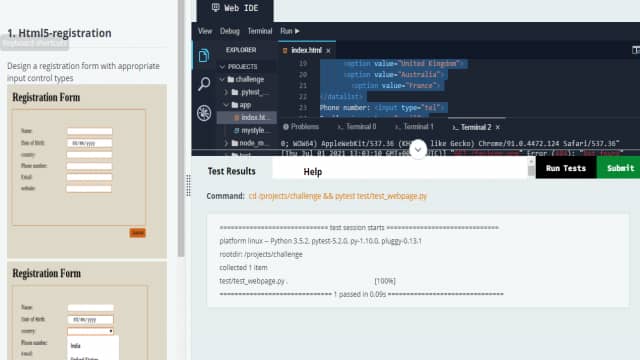Click the green Submit button
Viewport: 640px width, 360px height.
click(x=620, y=168)
